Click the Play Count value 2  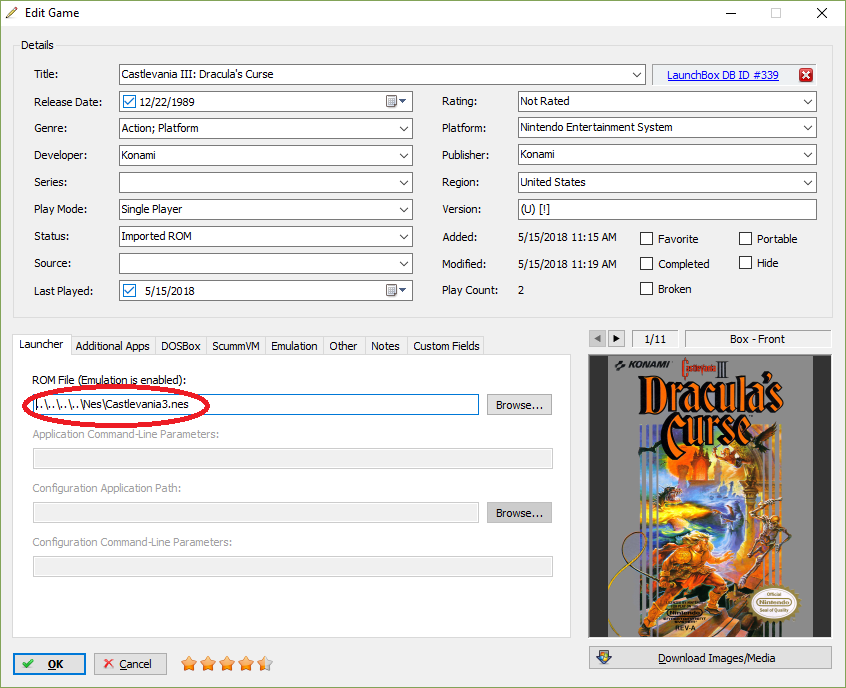tap(521, 290)
